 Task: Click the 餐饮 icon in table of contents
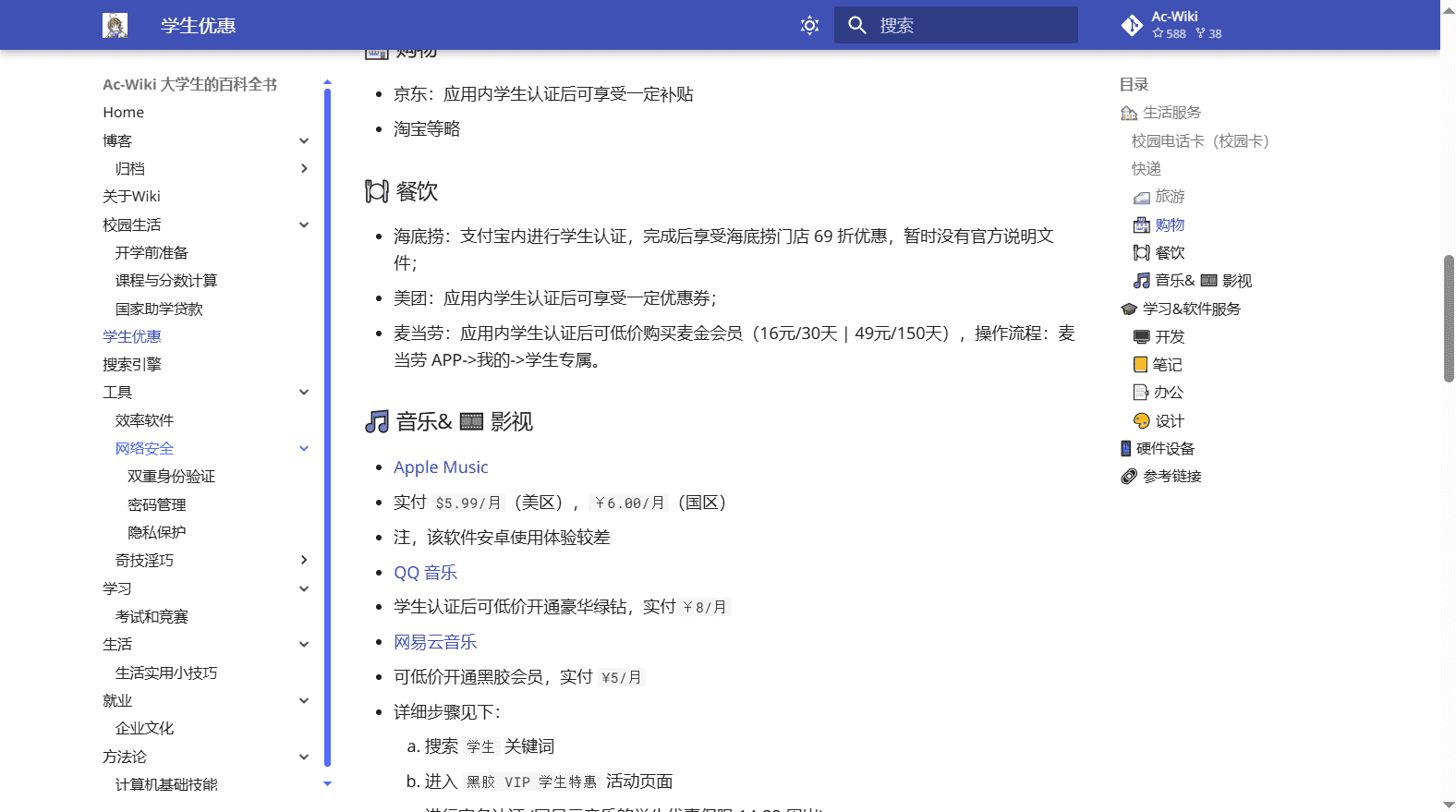1142,253
